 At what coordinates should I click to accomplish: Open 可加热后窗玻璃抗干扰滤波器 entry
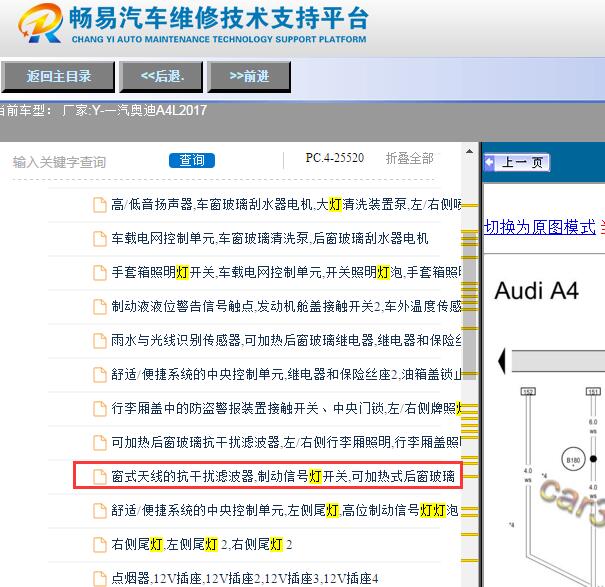[x=286, y=442]
